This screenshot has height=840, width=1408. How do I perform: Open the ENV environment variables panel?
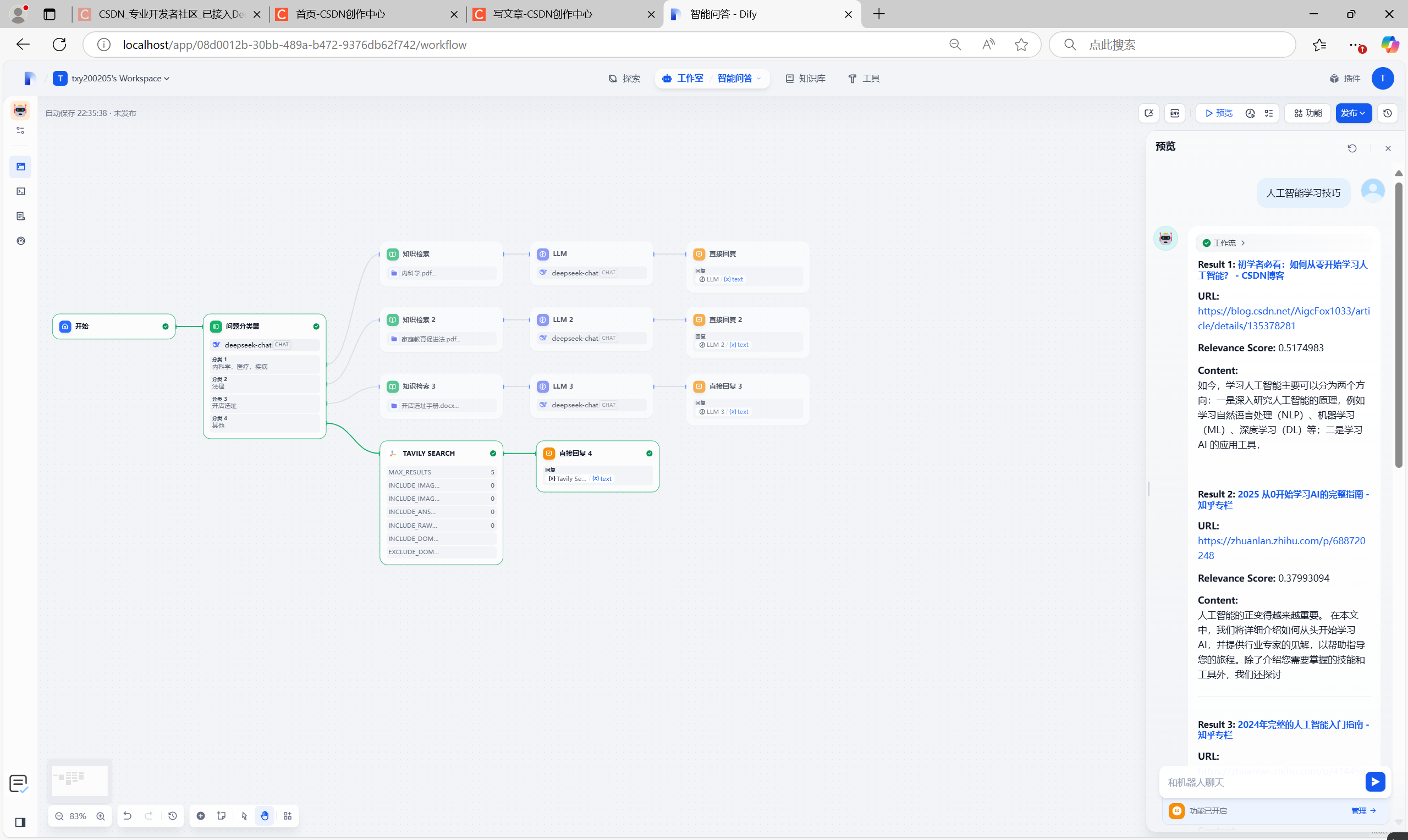pyautogui.click(x=1175, y=113)
